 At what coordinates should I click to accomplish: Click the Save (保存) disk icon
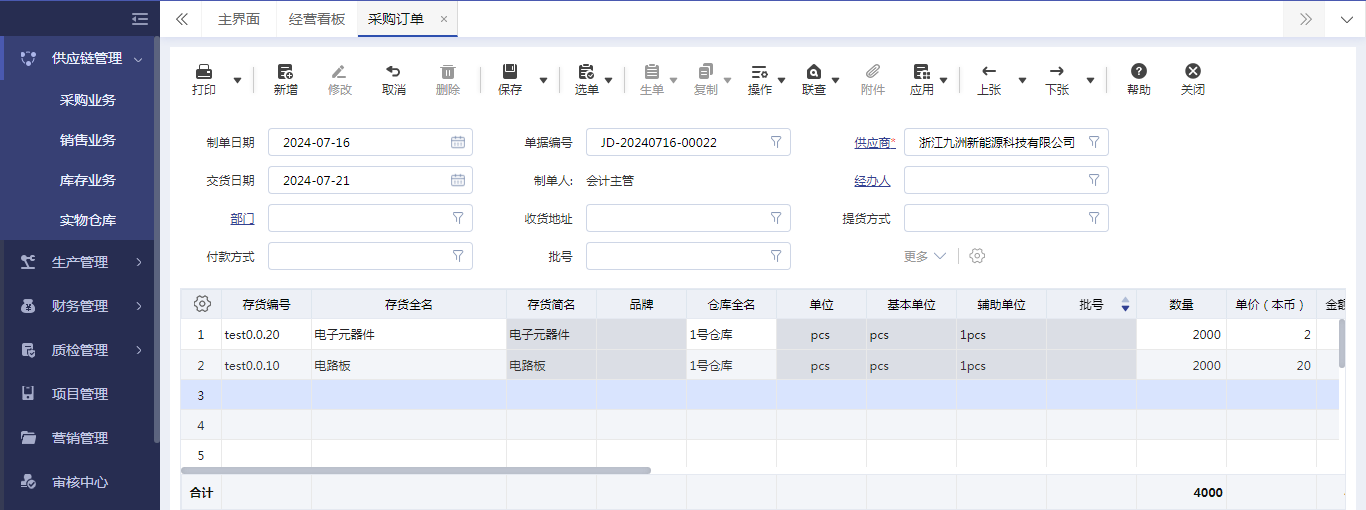(x=509, y=72)
